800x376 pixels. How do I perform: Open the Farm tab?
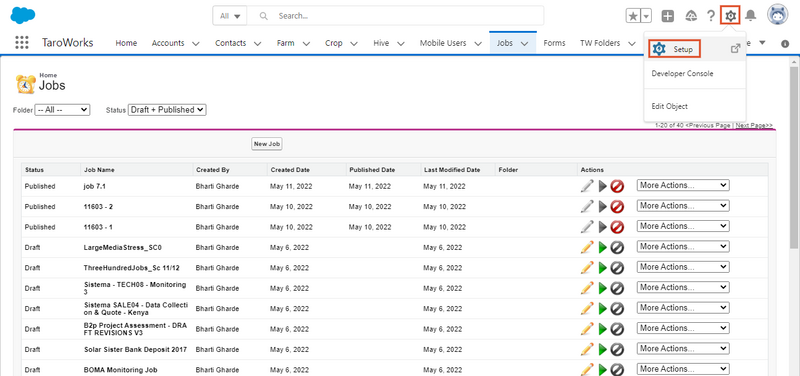pos(285,43)
